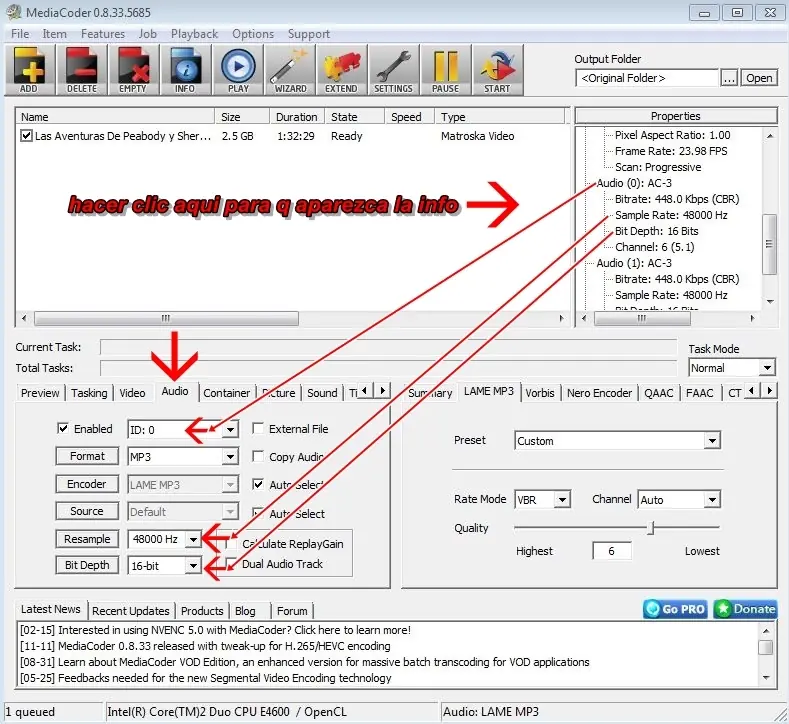Screen dimensions: 789x724
Task: Click the file list horizontal scrollbar
Action: pyautogui.click(x=166, y=318)
